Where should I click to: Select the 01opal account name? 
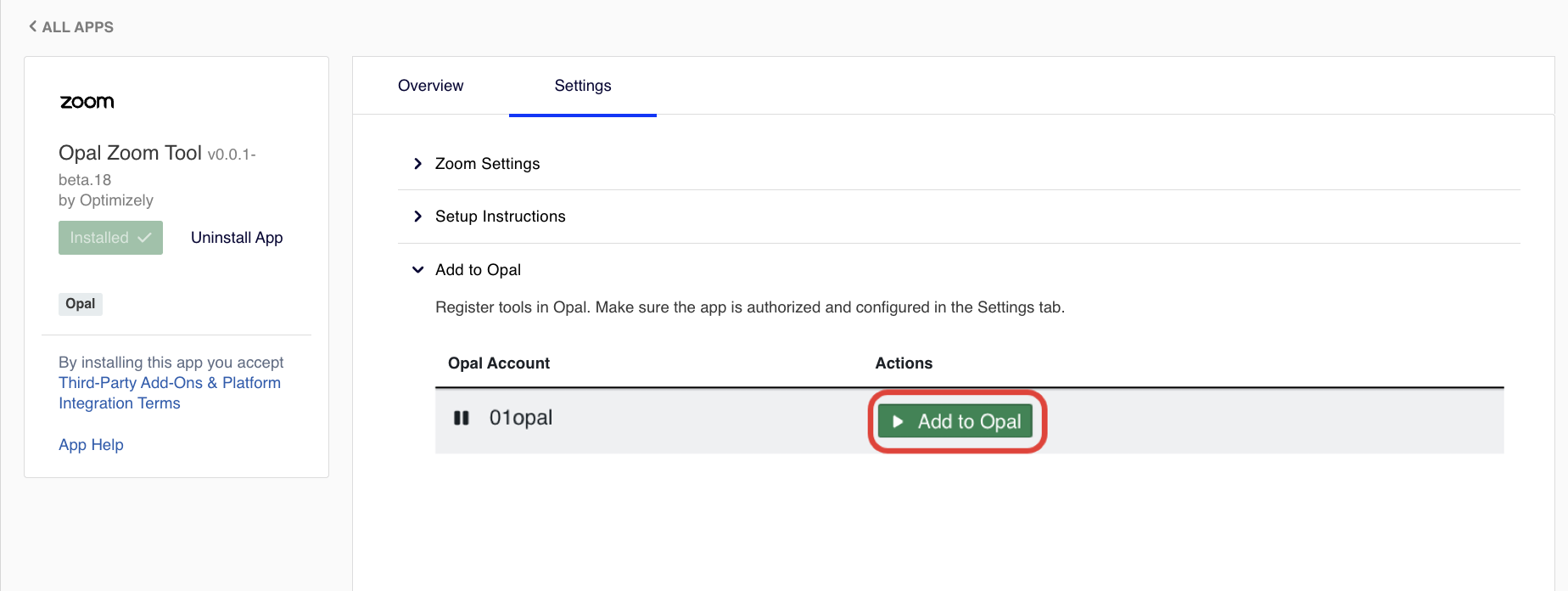[x=521, y=418]
